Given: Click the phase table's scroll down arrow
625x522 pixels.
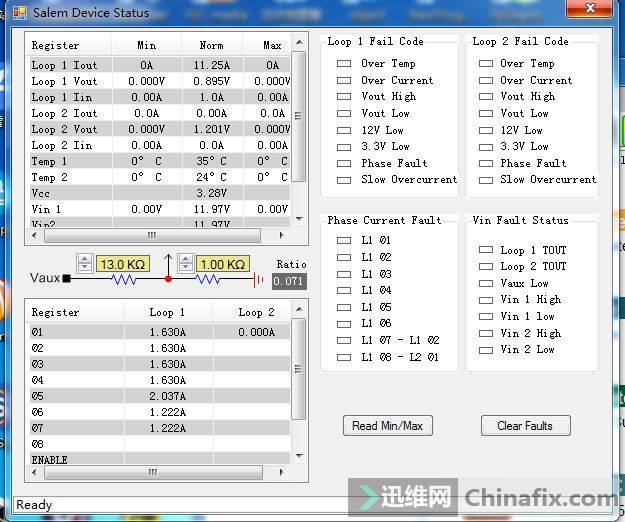Looking at the screenshot, I should [x=299, y=455].
